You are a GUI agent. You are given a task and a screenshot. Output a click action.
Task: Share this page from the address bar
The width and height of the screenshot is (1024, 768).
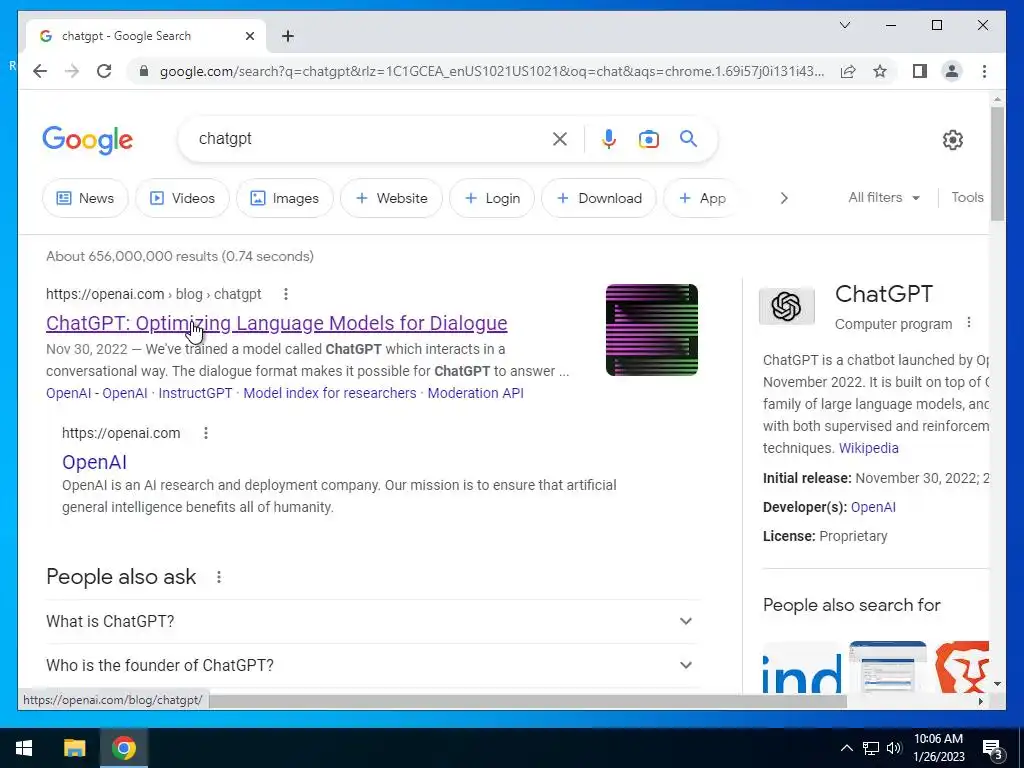tap(848, 71)
